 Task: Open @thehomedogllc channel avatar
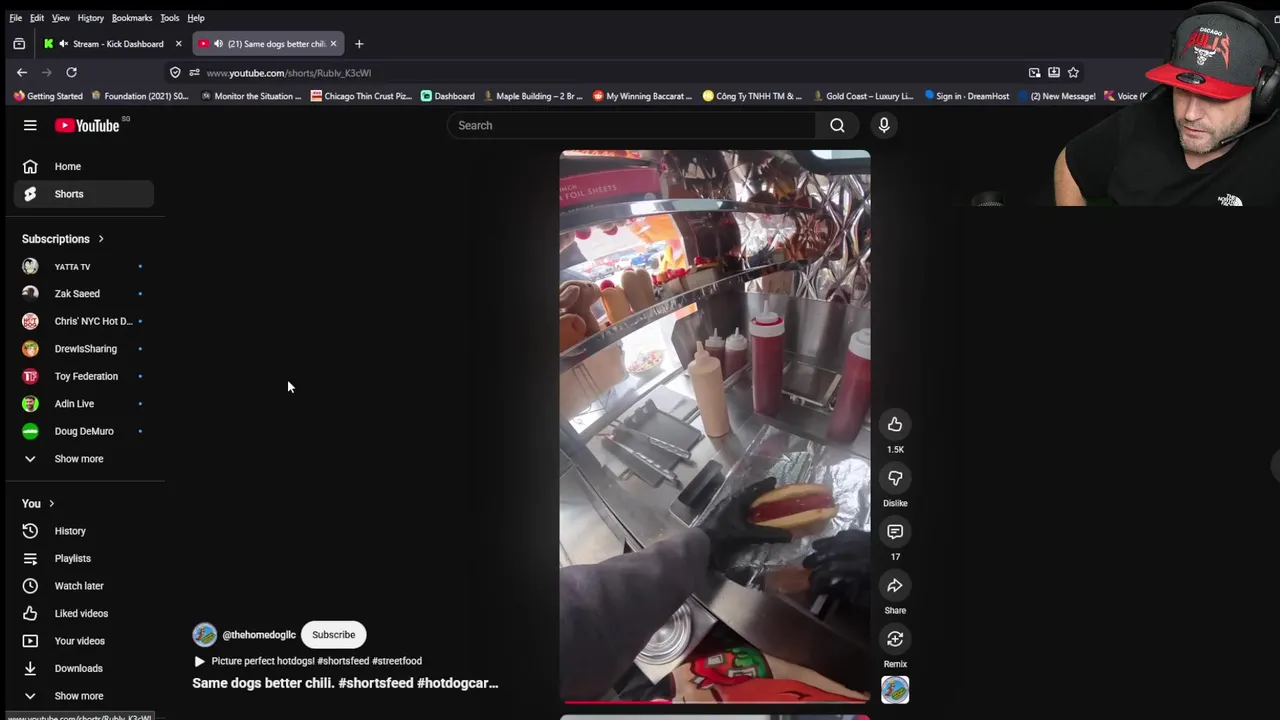(205, 635)
